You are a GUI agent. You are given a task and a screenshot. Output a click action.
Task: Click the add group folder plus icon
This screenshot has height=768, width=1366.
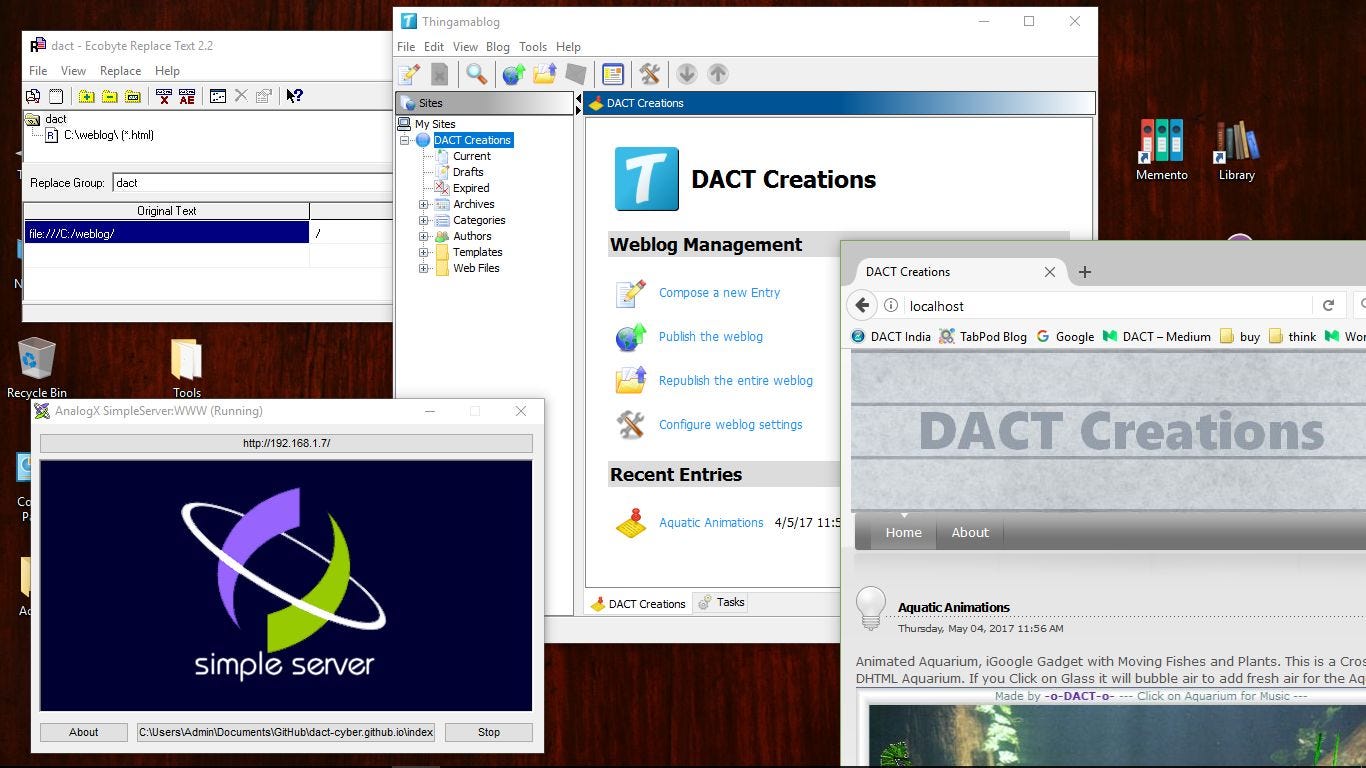tap(87, 96)
